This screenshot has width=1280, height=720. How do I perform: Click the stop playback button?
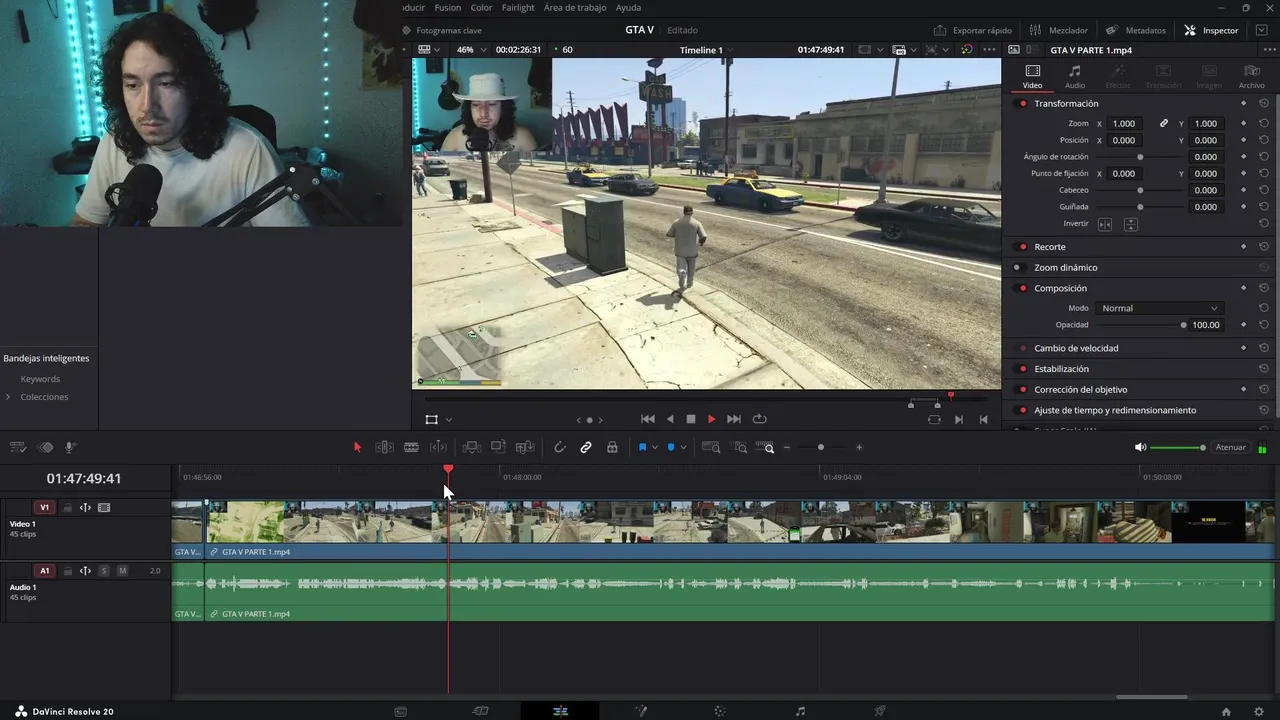point(690,419)
